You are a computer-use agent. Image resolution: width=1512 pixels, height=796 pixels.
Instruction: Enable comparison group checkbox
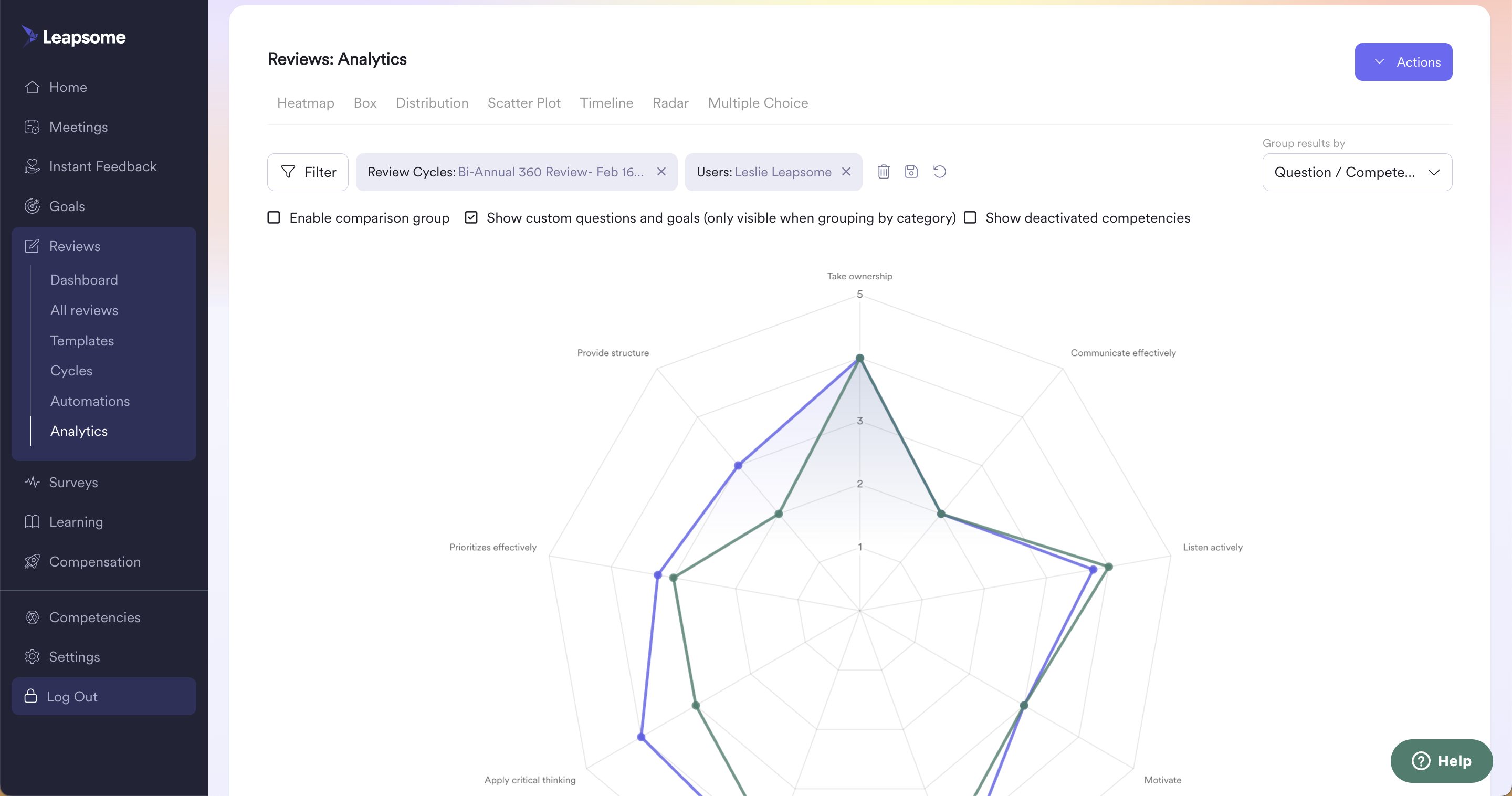[x=274, y=217]
